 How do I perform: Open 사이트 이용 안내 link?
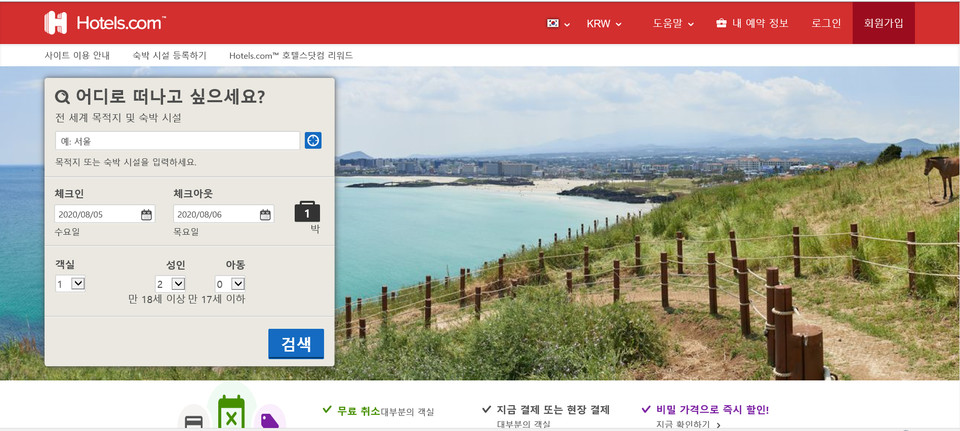pyautogui.click(x=77, y=56)
